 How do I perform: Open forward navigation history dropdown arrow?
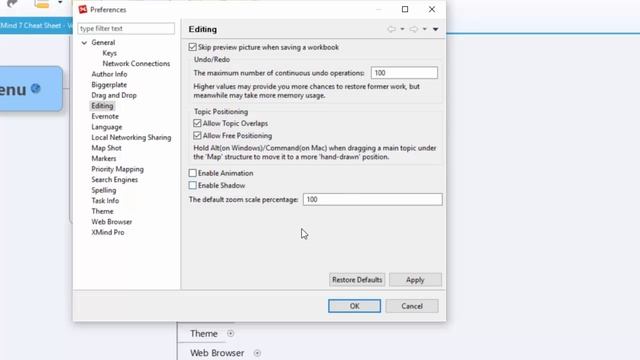pos(425,29)
